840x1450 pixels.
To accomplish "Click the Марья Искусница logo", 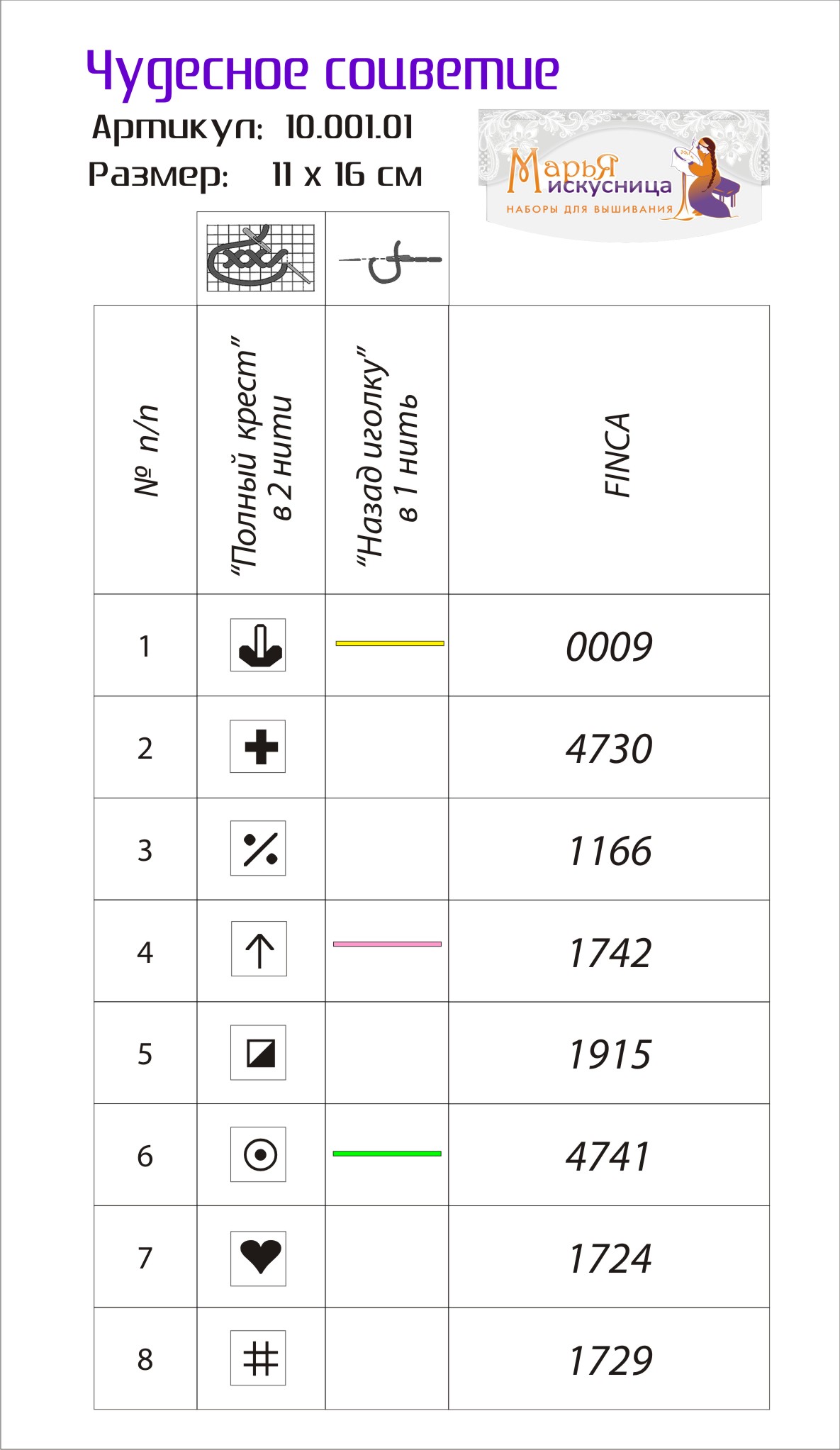I will pos(624,175).
